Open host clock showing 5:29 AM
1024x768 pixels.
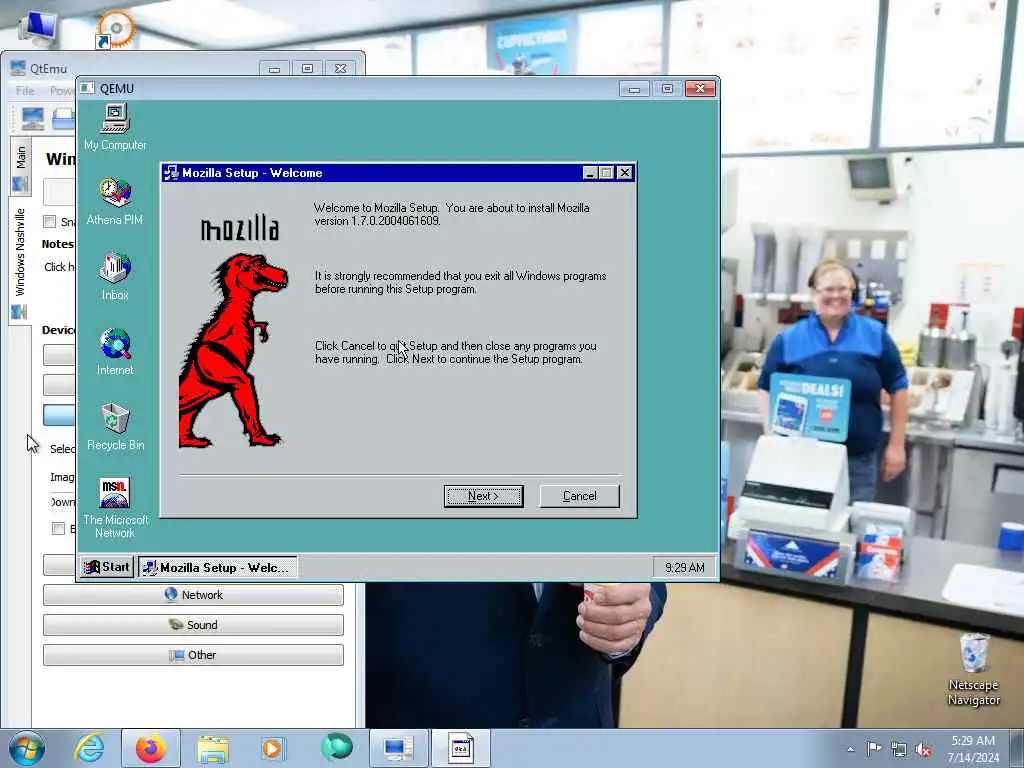coord(973,749)
